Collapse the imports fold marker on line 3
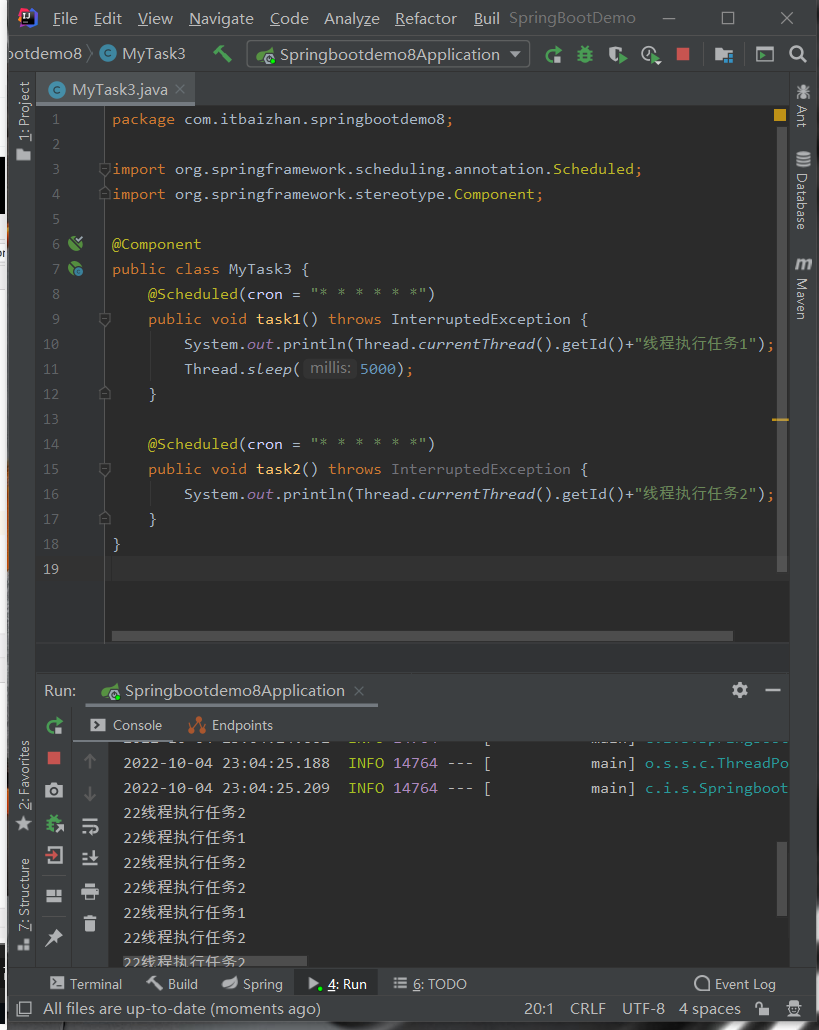Viewport: 819px width, 1030px height. pos(104,169)
